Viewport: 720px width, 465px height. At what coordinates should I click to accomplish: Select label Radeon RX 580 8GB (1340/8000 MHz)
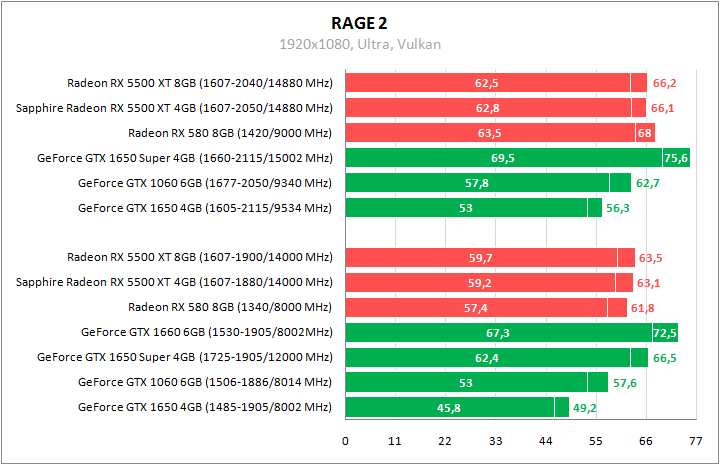(230, 307)
